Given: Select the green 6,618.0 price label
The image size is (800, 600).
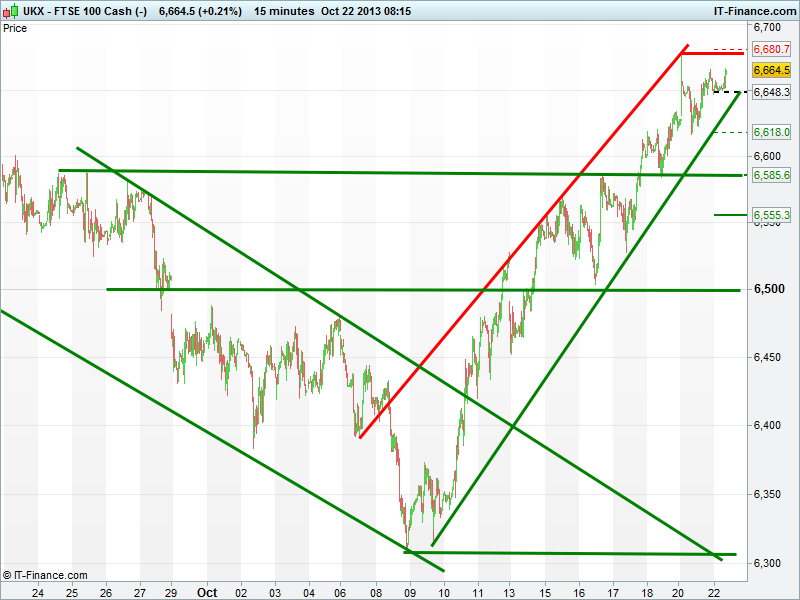Looking at the screenshot, I should click(x=771, y=132).
